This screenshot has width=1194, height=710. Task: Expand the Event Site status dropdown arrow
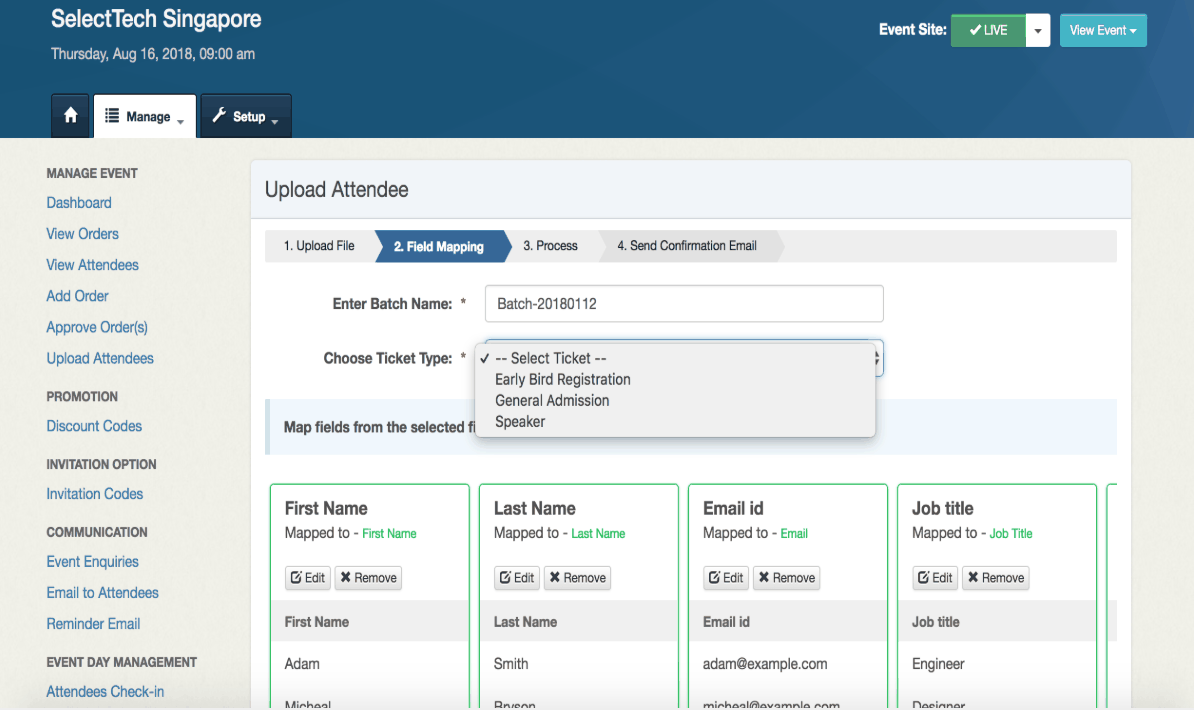[1038, 30]
